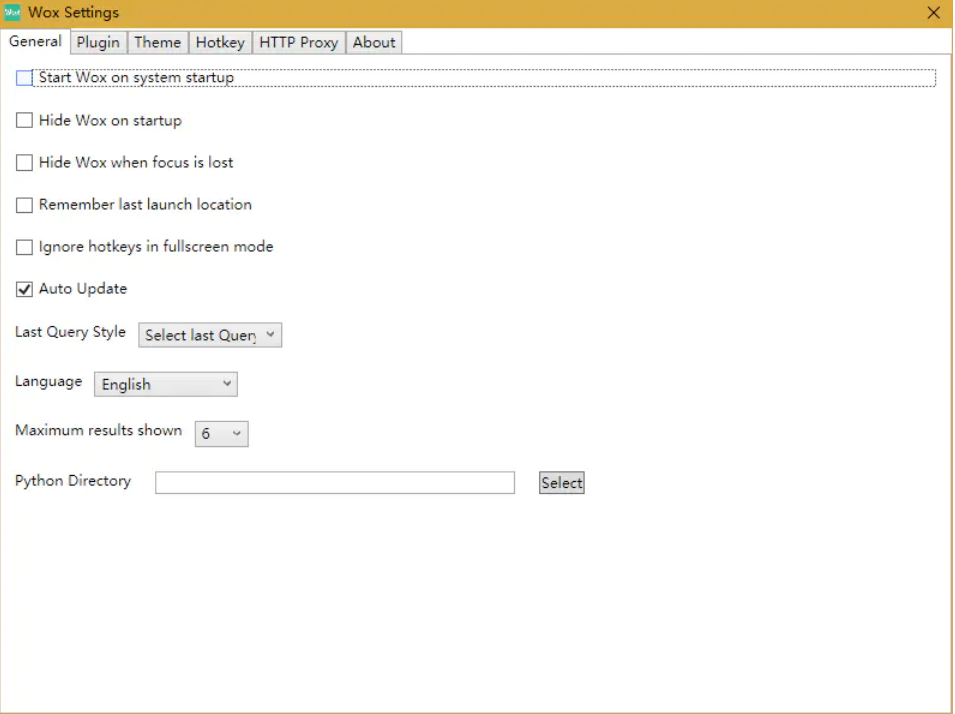Open the Plugin tab

pyautogui.click(x=98, y=43)
